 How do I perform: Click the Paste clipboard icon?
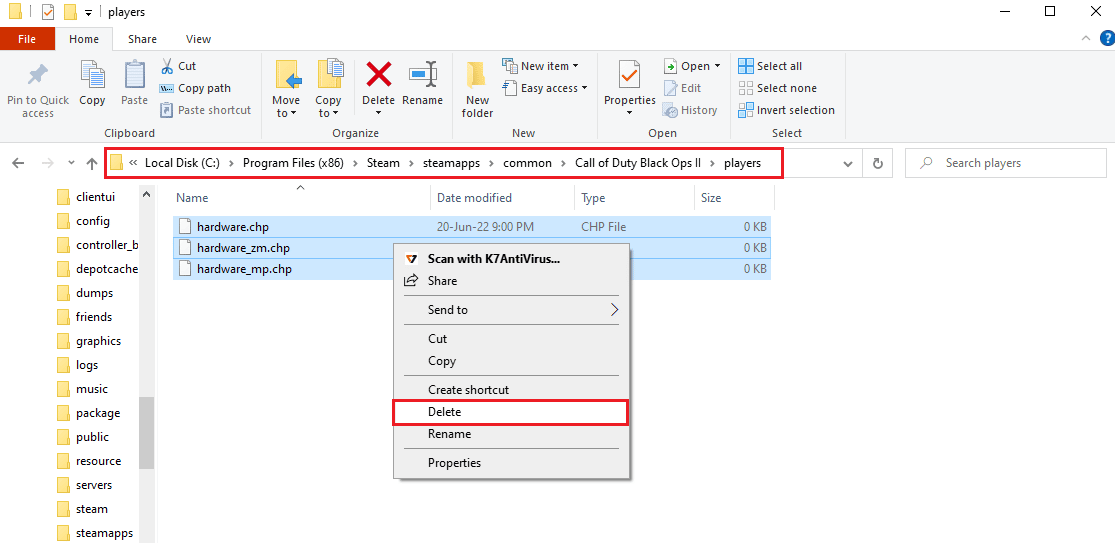(x=134, y=75)
